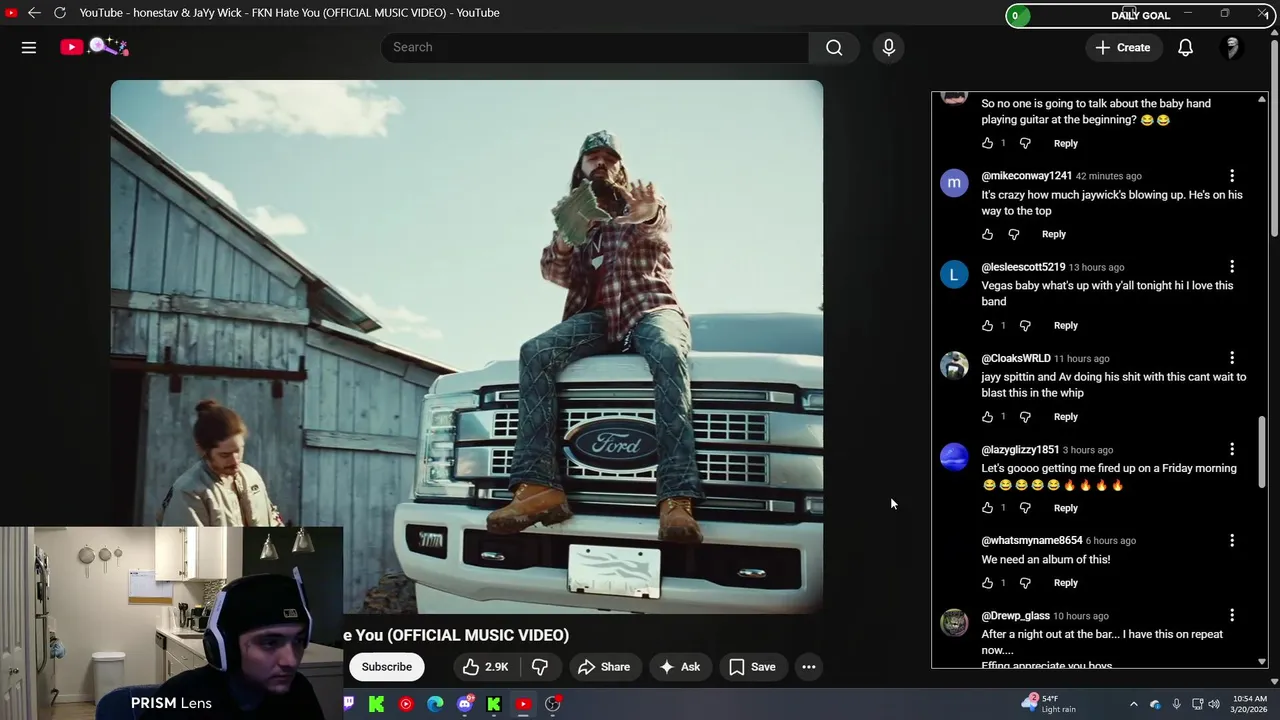Dislike @lesleescott5219's comment
The image size is (1280, 720).
pyautogui.click(x=1025, y=325)
